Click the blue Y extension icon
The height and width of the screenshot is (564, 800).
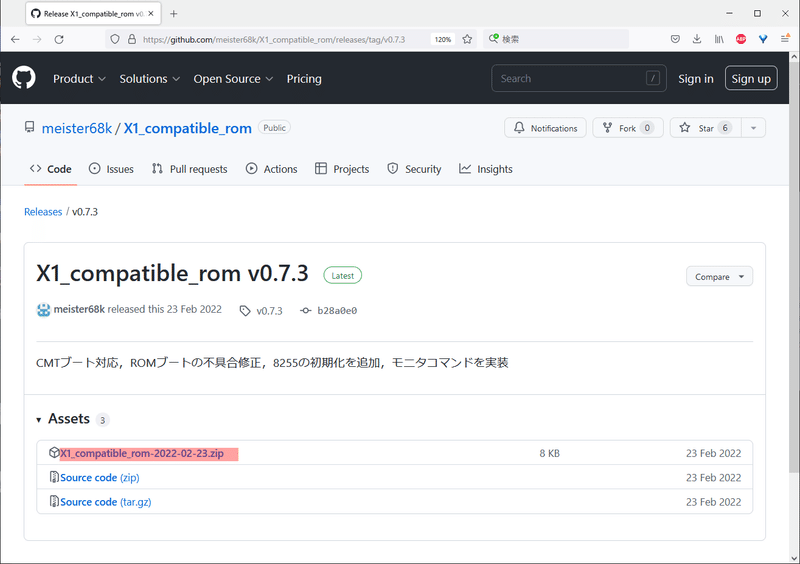click(763, 39)
